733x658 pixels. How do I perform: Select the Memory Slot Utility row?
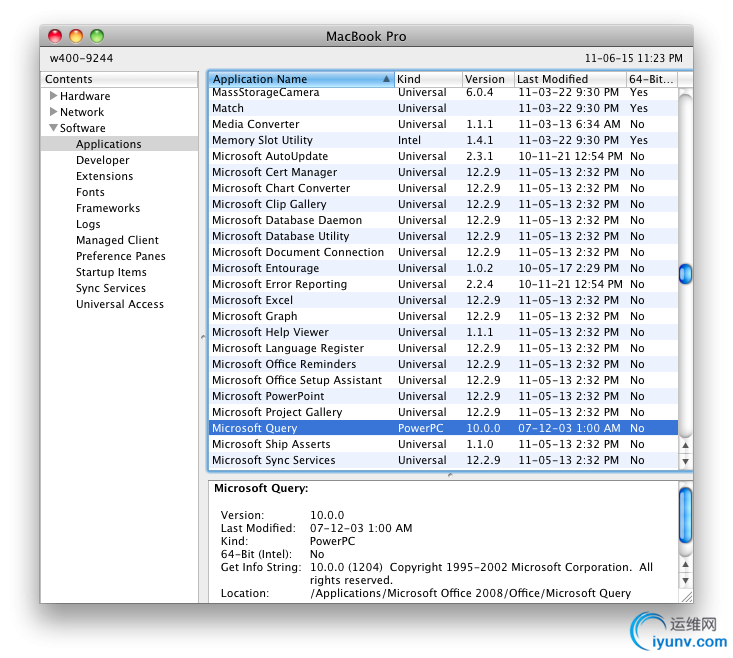point(443,140)
